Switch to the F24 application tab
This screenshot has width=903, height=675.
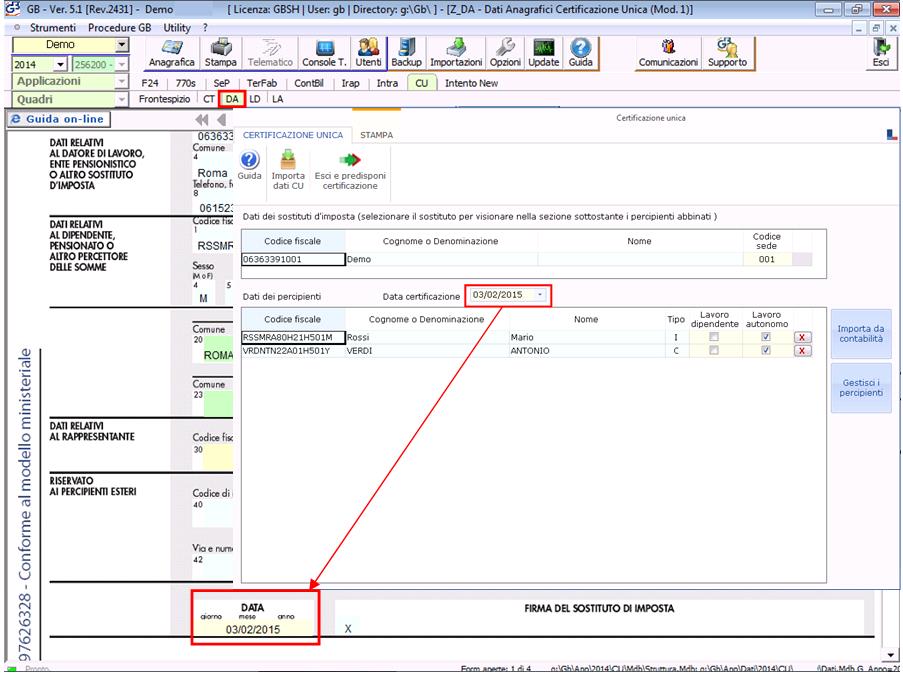tap(150, 83)
